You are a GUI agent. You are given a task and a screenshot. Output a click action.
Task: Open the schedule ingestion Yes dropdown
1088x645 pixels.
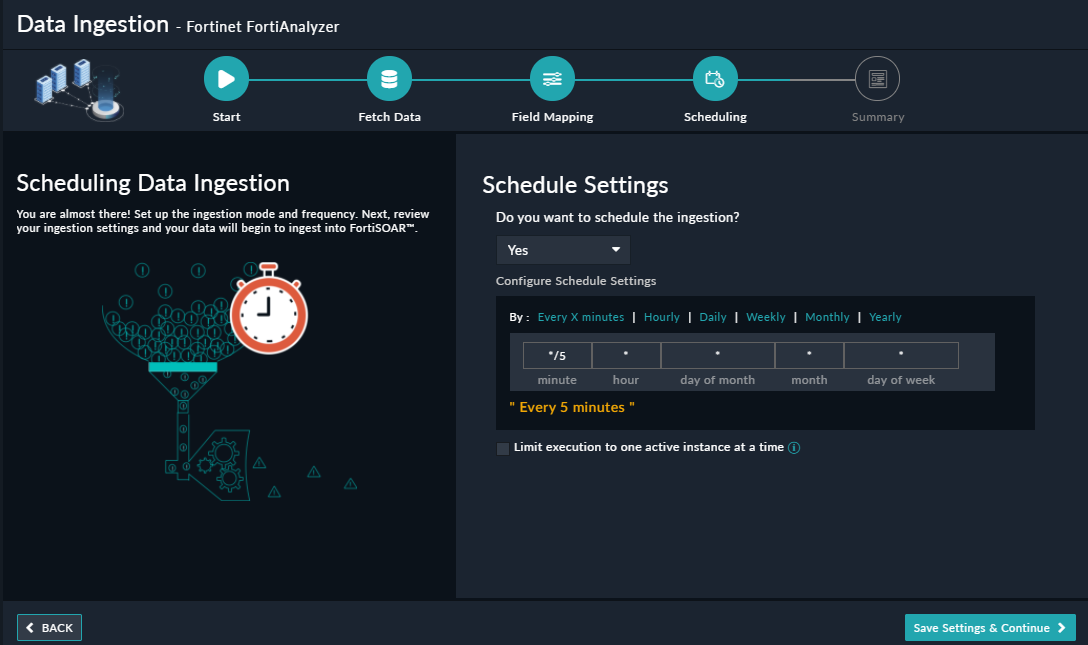click(563, 250)
